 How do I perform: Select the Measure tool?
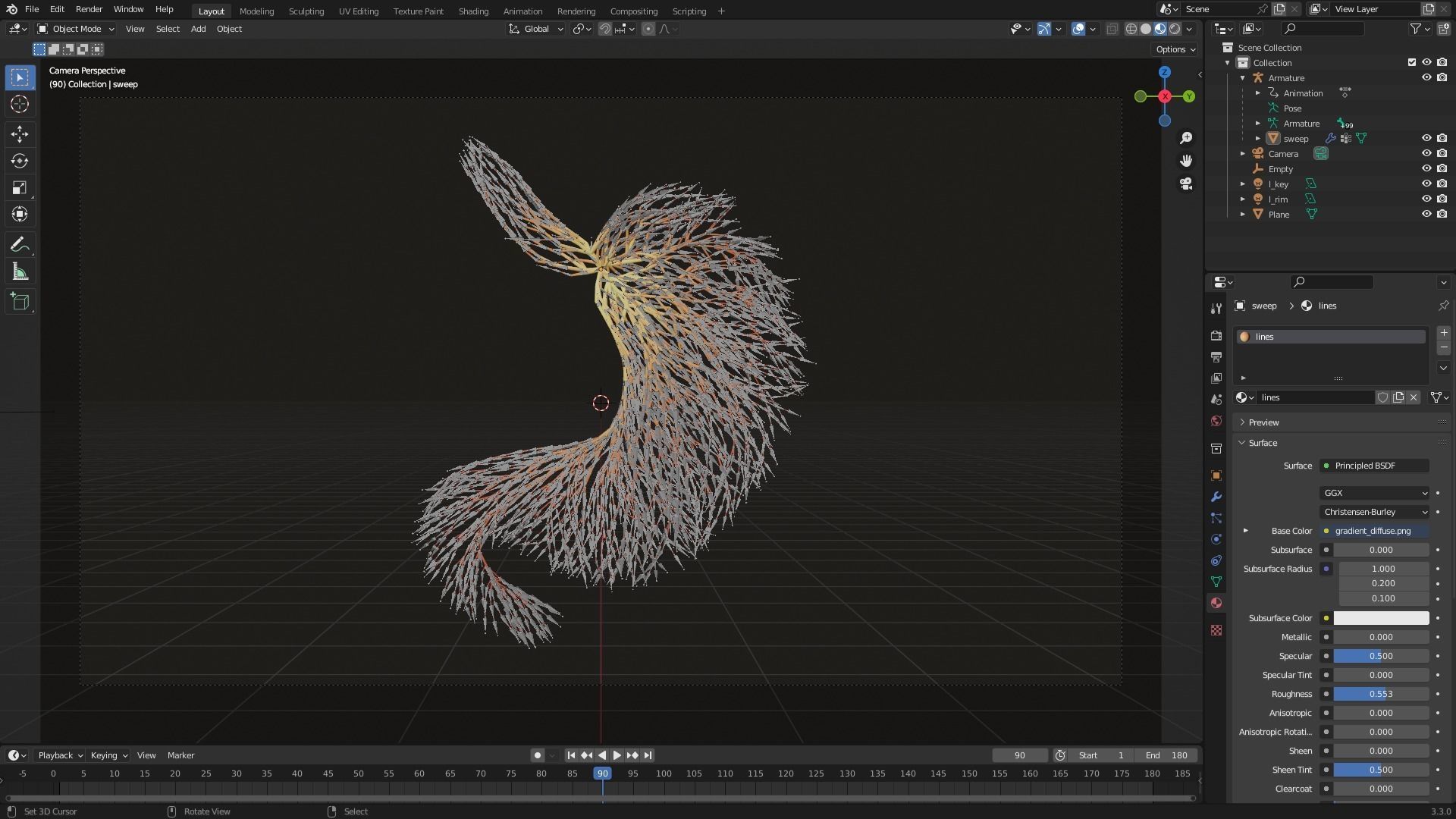click(x=20, y=271)
